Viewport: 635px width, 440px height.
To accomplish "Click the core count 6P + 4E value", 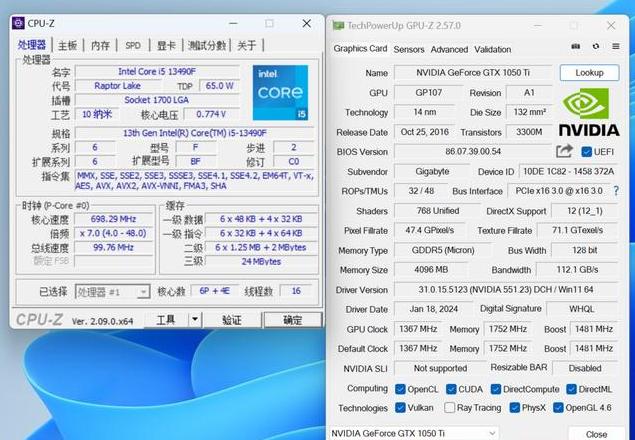I will point(214,291).
